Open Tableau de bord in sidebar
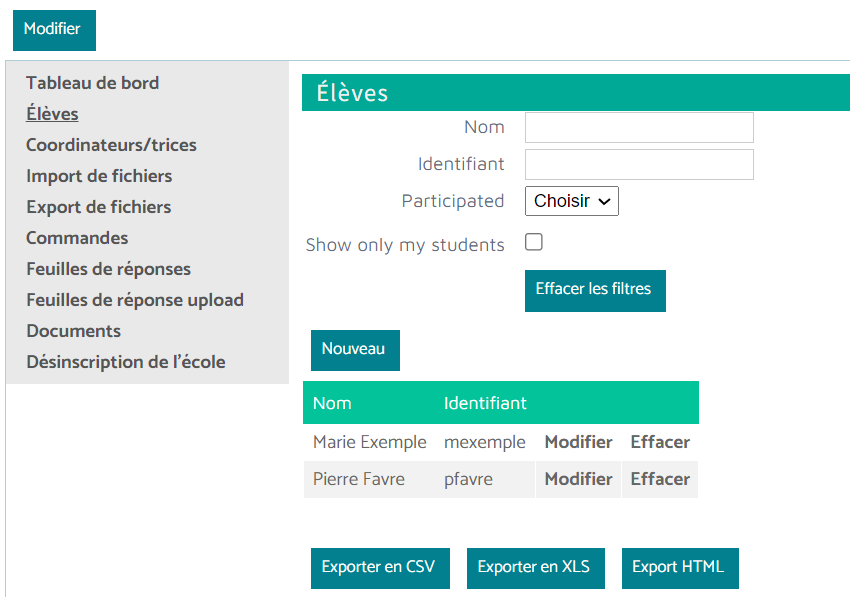Viewport: 850px width, 597px height. pos(92,83)
